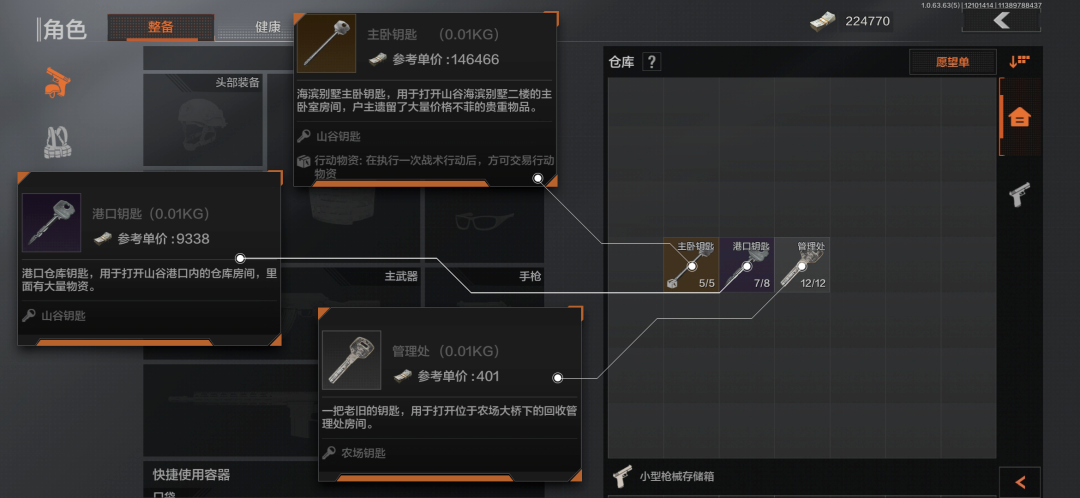
Task: Collapse the 小型枪械存储箱 panel arrow
Action: click(1019, 482)
